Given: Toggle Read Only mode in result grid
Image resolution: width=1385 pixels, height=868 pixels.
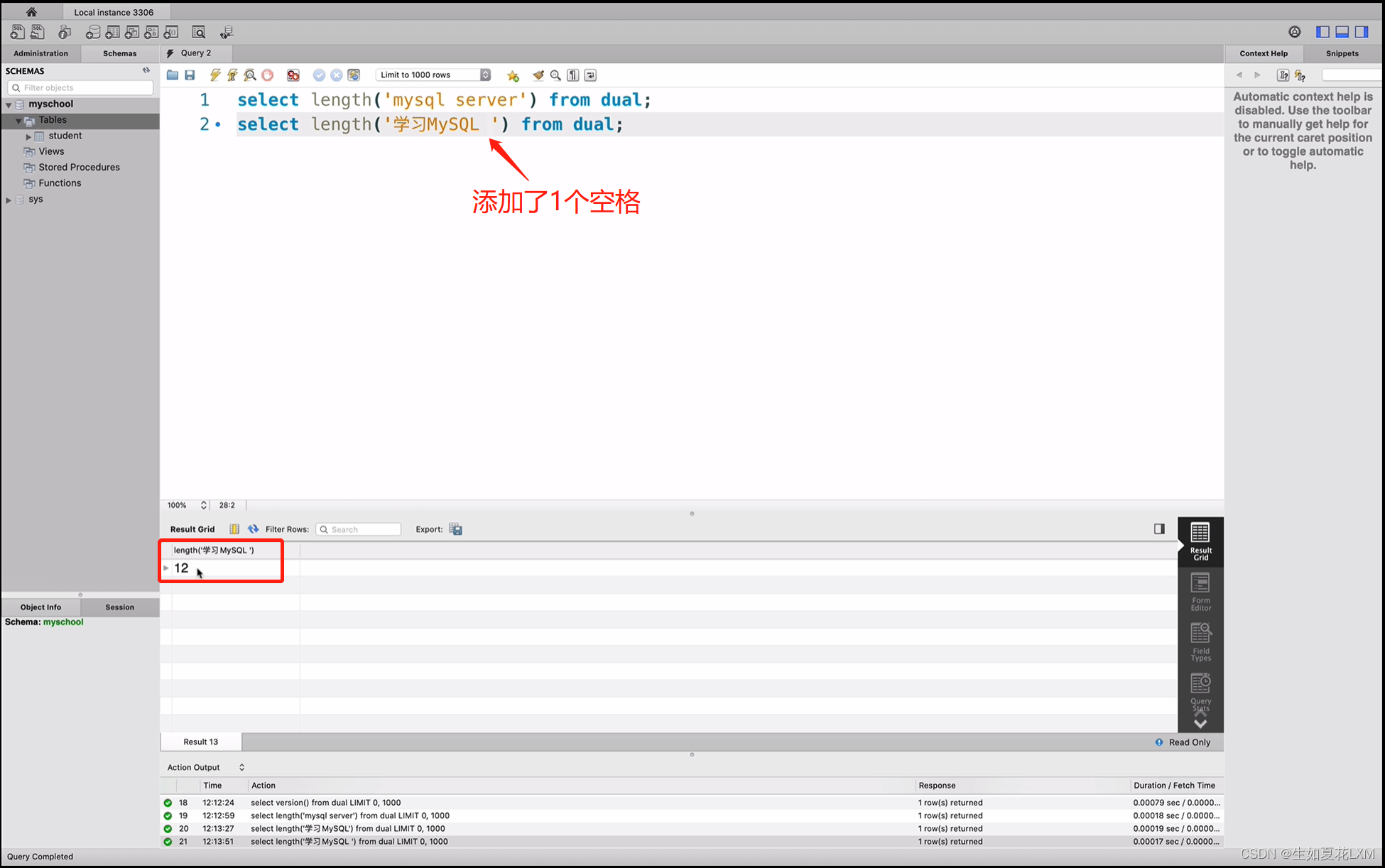Looking at the screenshot, I should click(1185, 742).
